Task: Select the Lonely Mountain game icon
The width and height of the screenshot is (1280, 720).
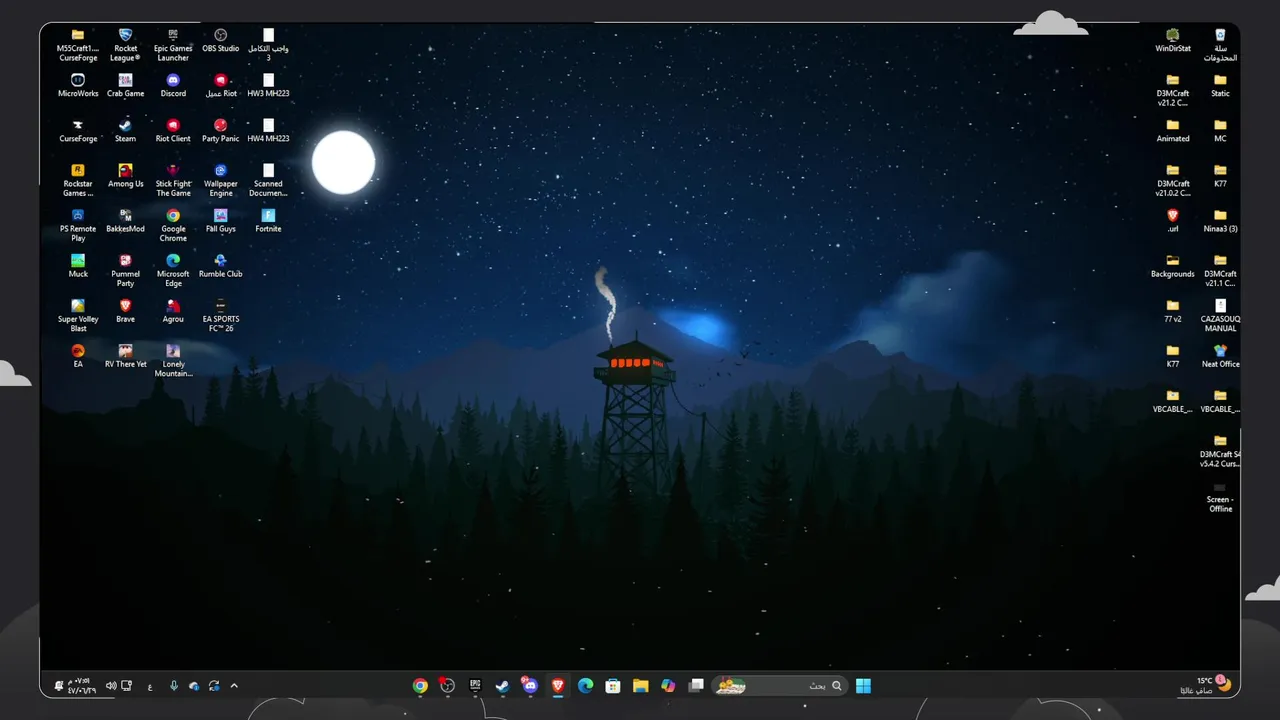Action: tap(173, 361)
